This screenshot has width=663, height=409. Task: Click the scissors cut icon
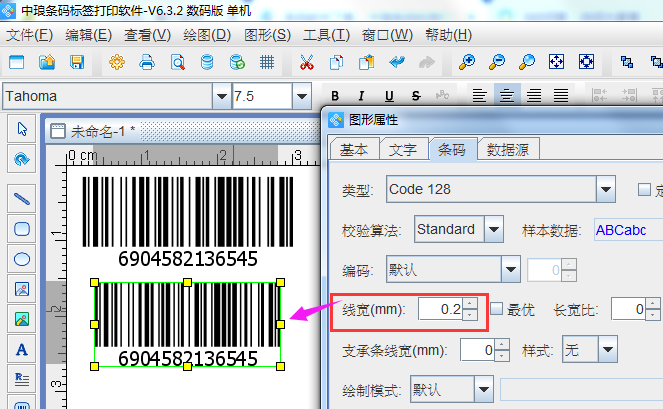point(306,62)
